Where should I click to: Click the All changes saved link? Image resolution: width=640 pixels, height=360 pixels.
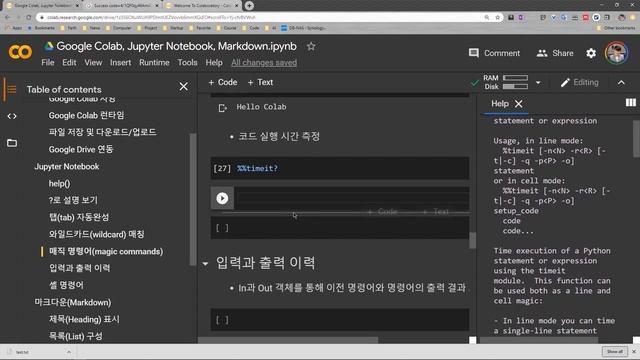(x=264, y=62)
